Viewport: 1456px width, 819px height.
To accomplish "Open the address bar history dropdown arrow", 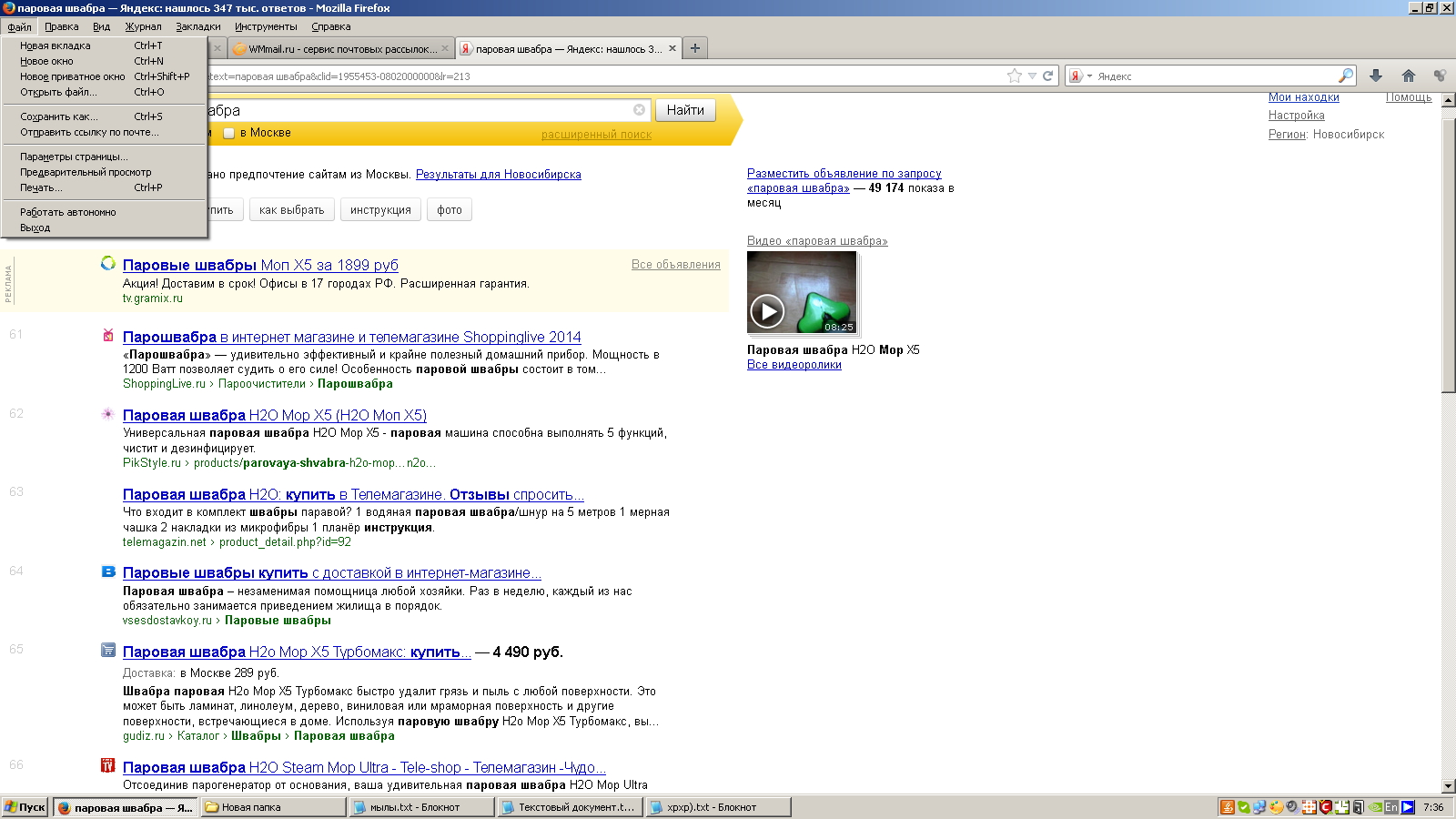I will [1033, 76].
